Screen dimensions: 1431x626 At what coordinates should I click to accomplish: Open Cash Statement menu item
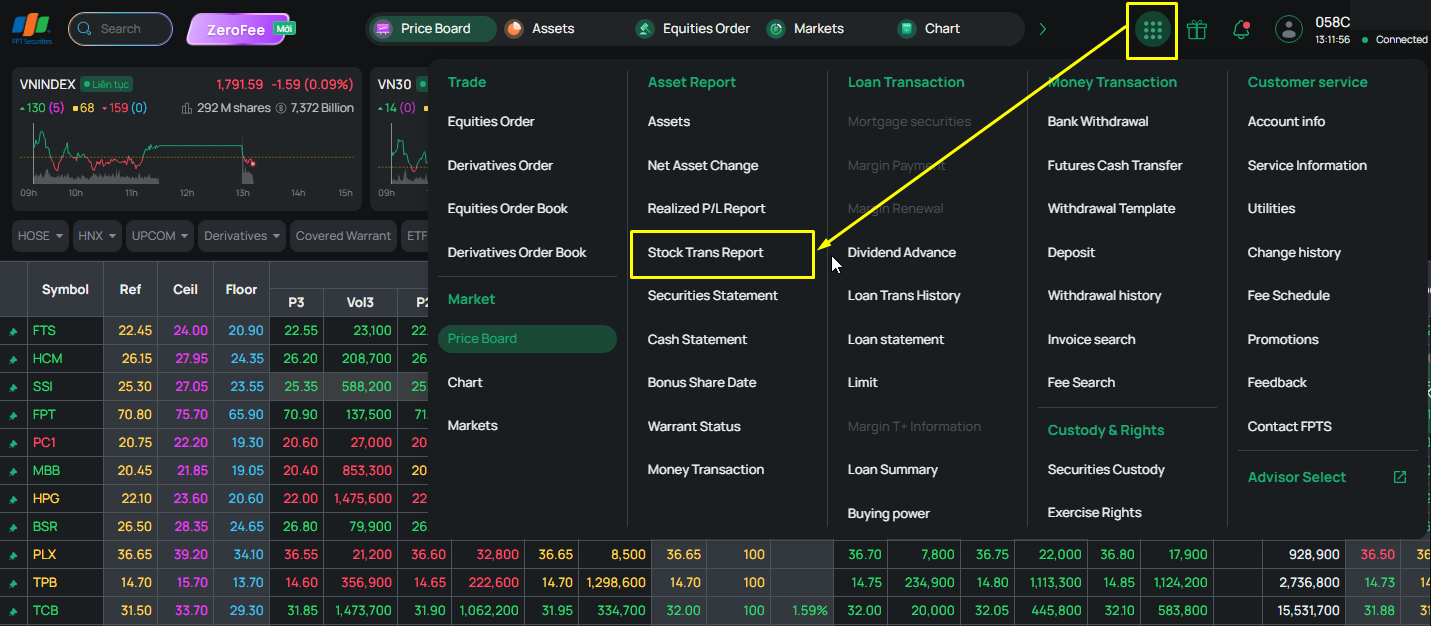(697, 340)
